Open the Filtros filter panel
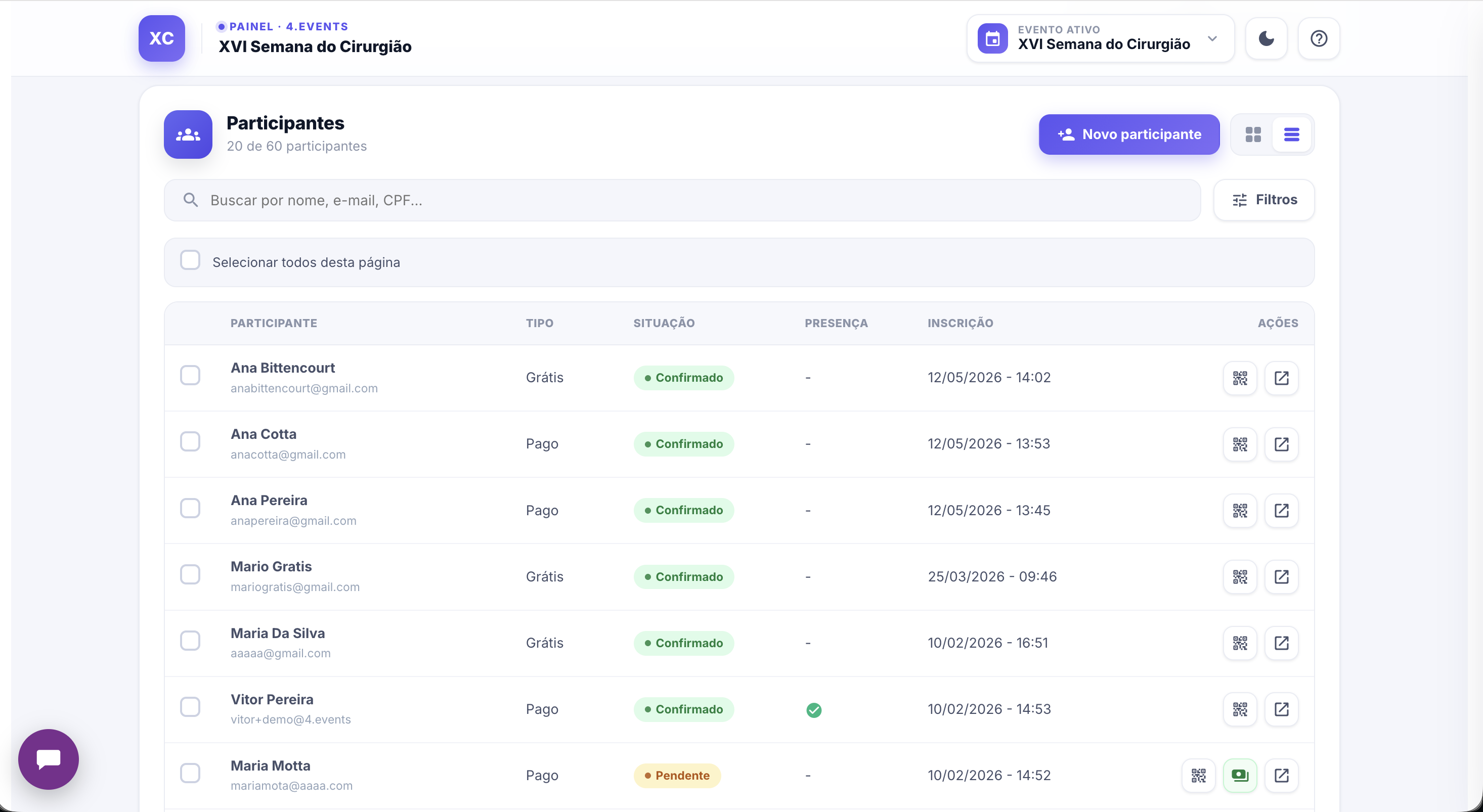This screenshot has height=812, width=1483. point(1263,200)
